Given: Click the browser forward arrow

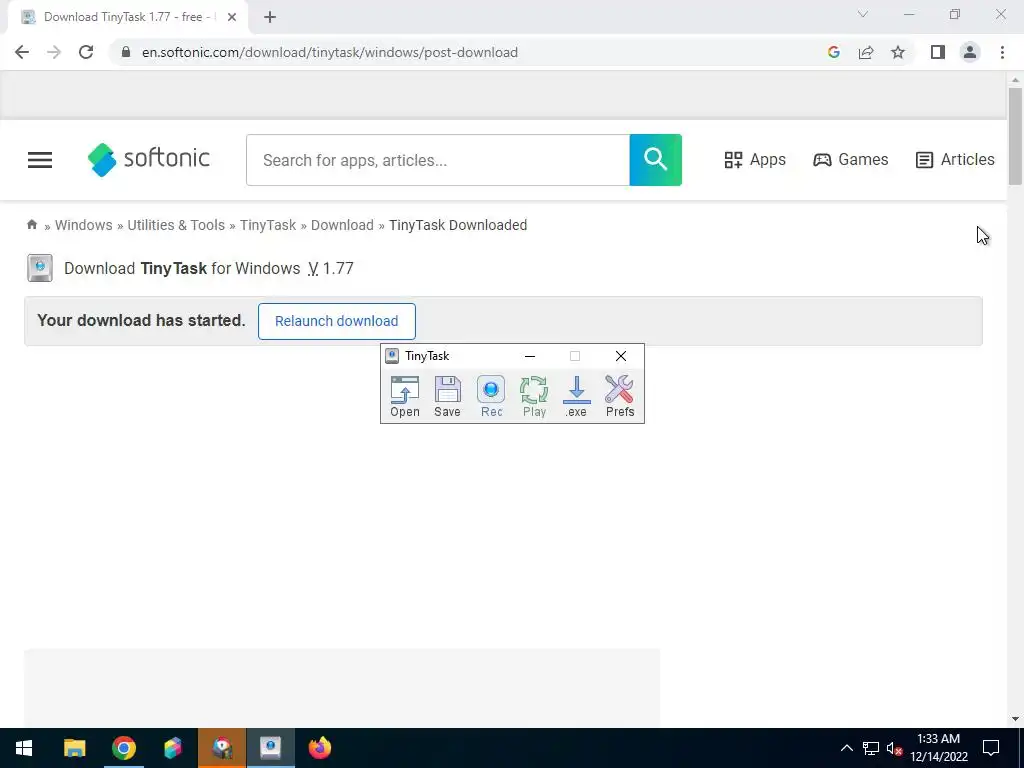Looking at the screenshot, I should pos(54,52).
